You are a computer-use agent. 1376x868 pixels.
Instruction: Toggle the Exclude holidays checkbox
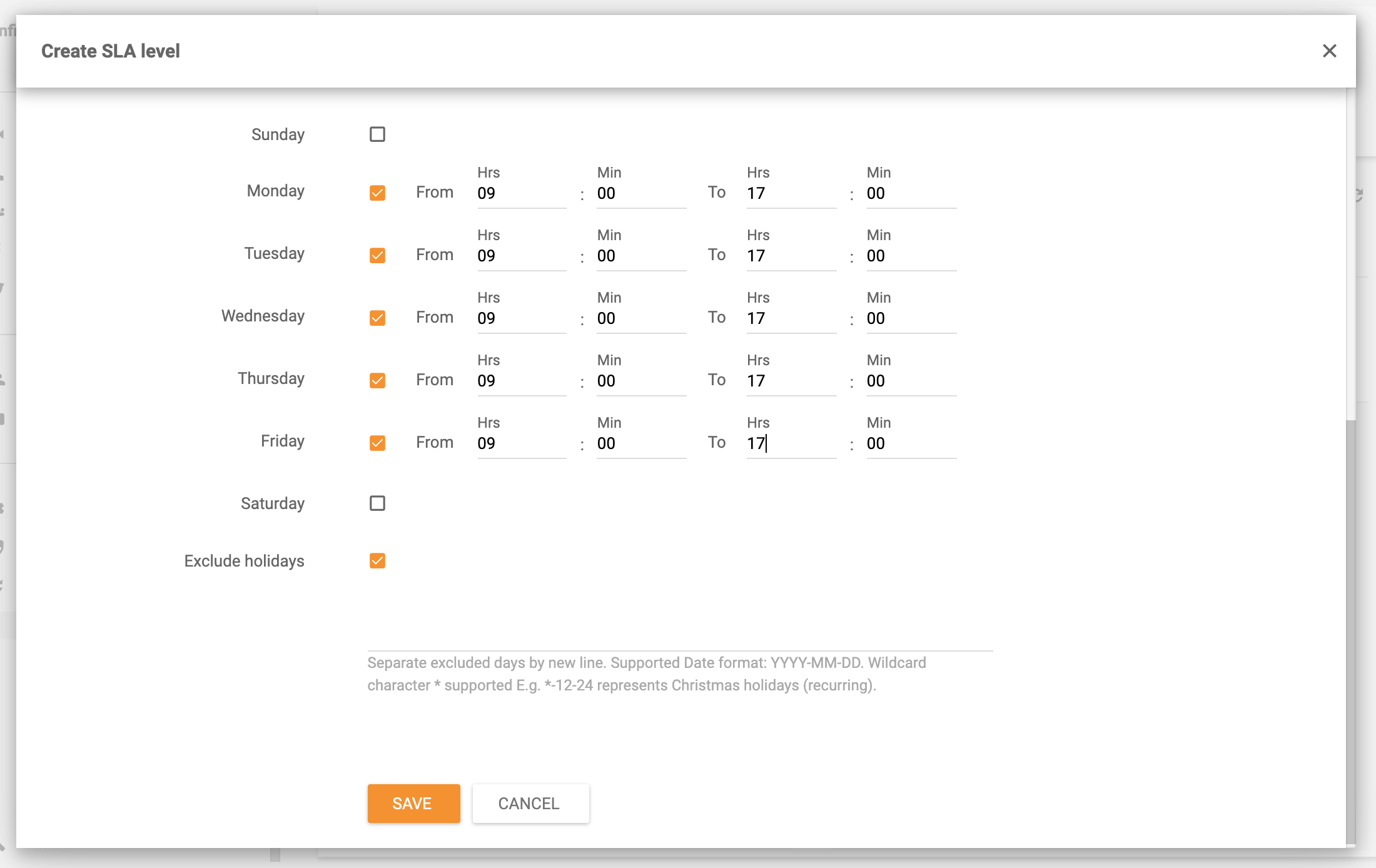(x=377, y=560)
